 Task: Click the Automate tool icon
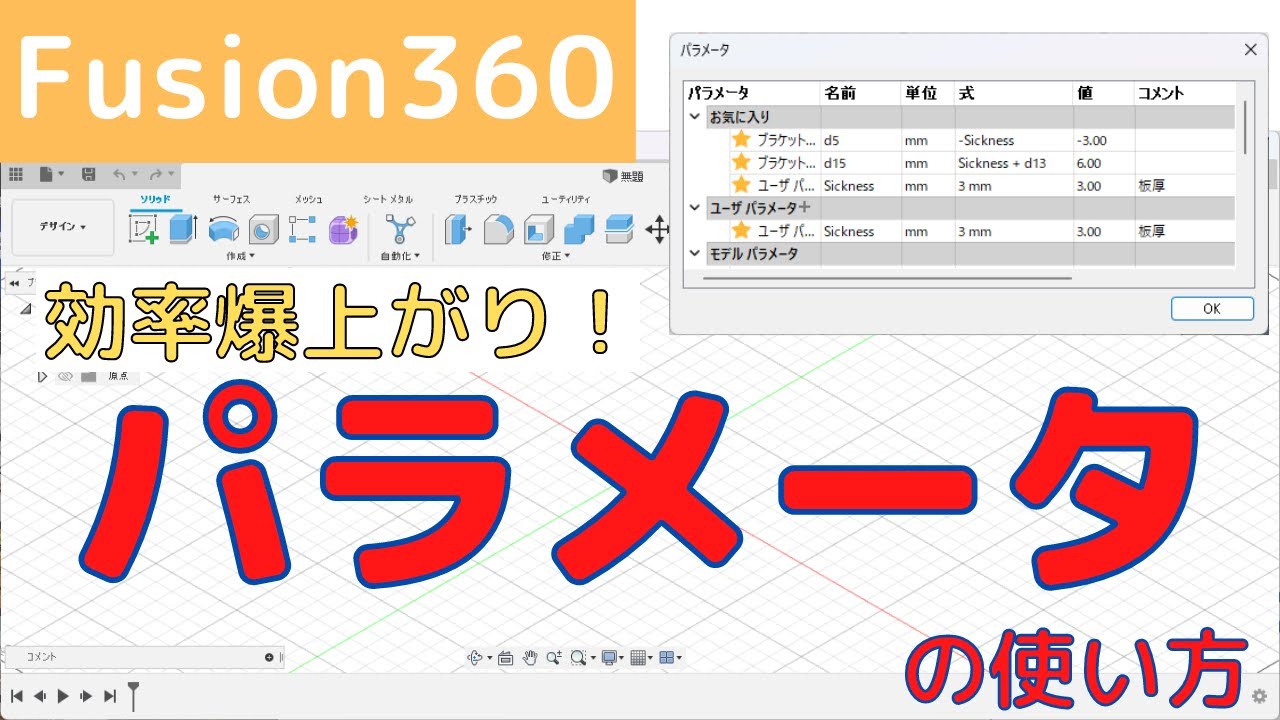400,230
